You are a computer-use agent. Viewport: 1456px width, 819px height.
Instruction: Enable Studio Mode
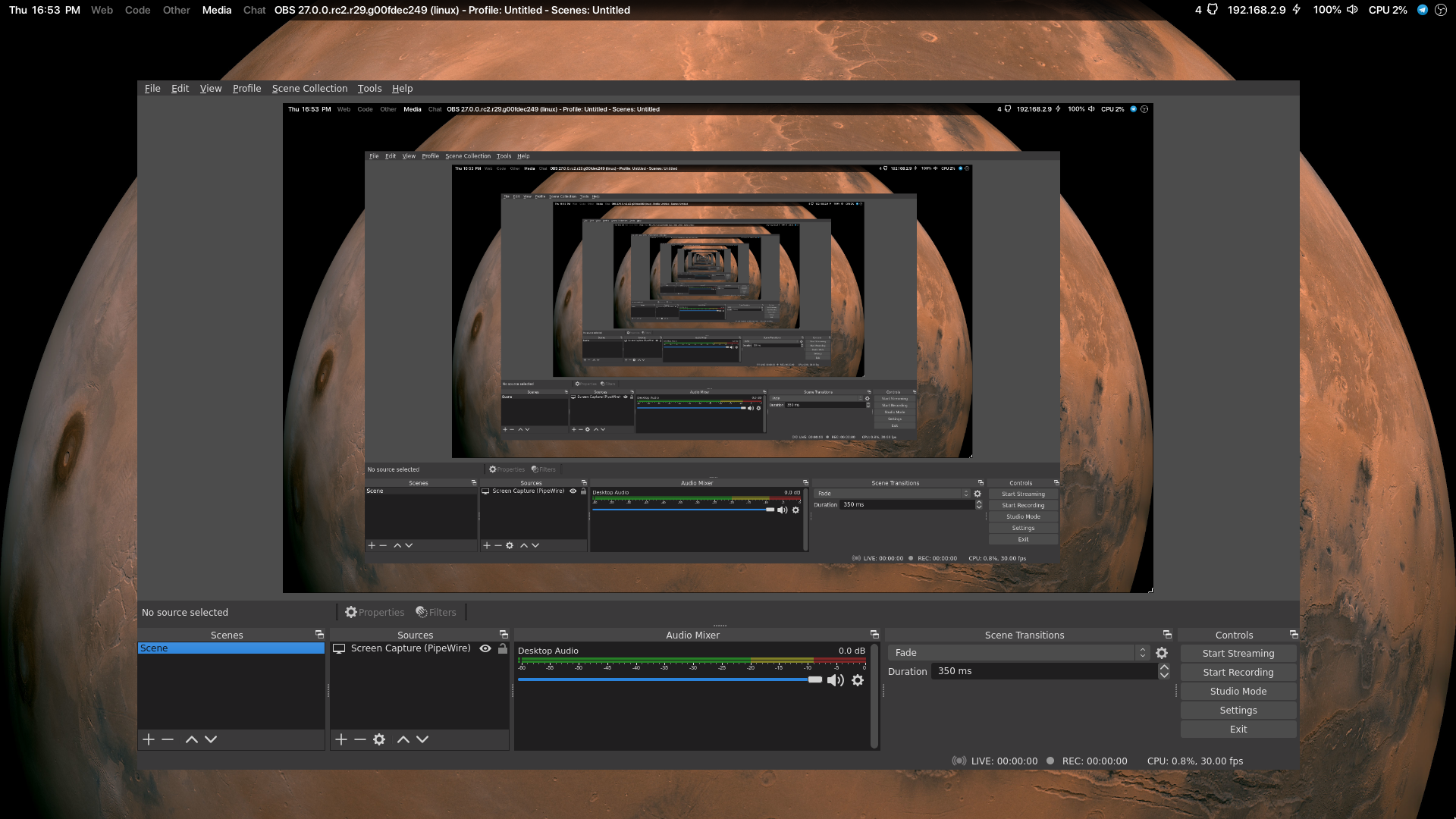1238,691
